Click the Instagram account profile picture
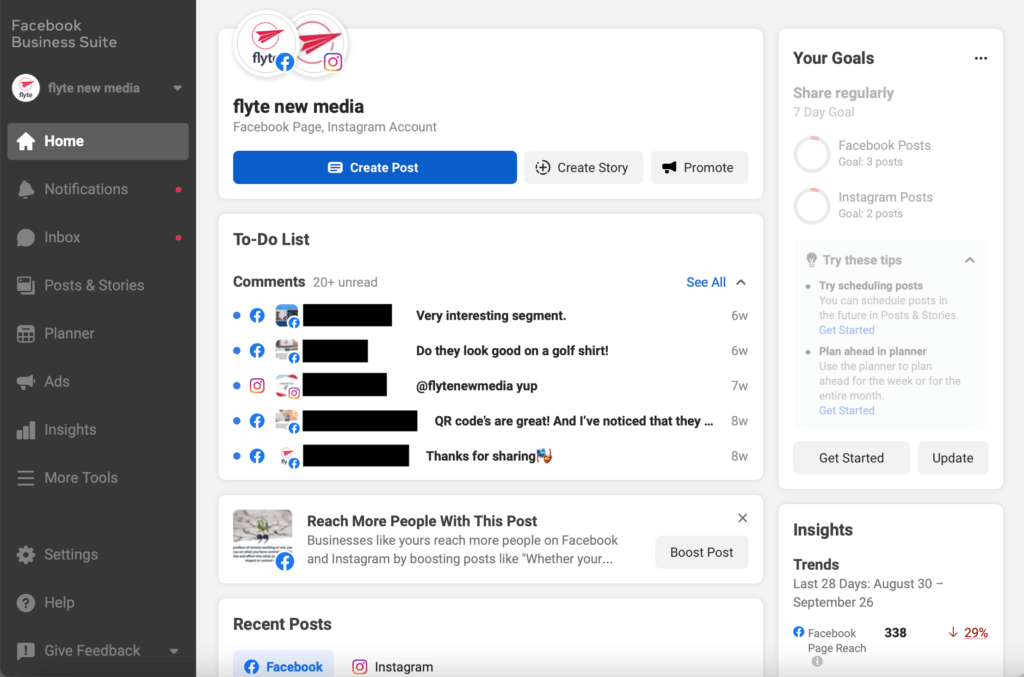Image resolution: width=1024 pixels, height=677 pixels. tap(319, 44)
